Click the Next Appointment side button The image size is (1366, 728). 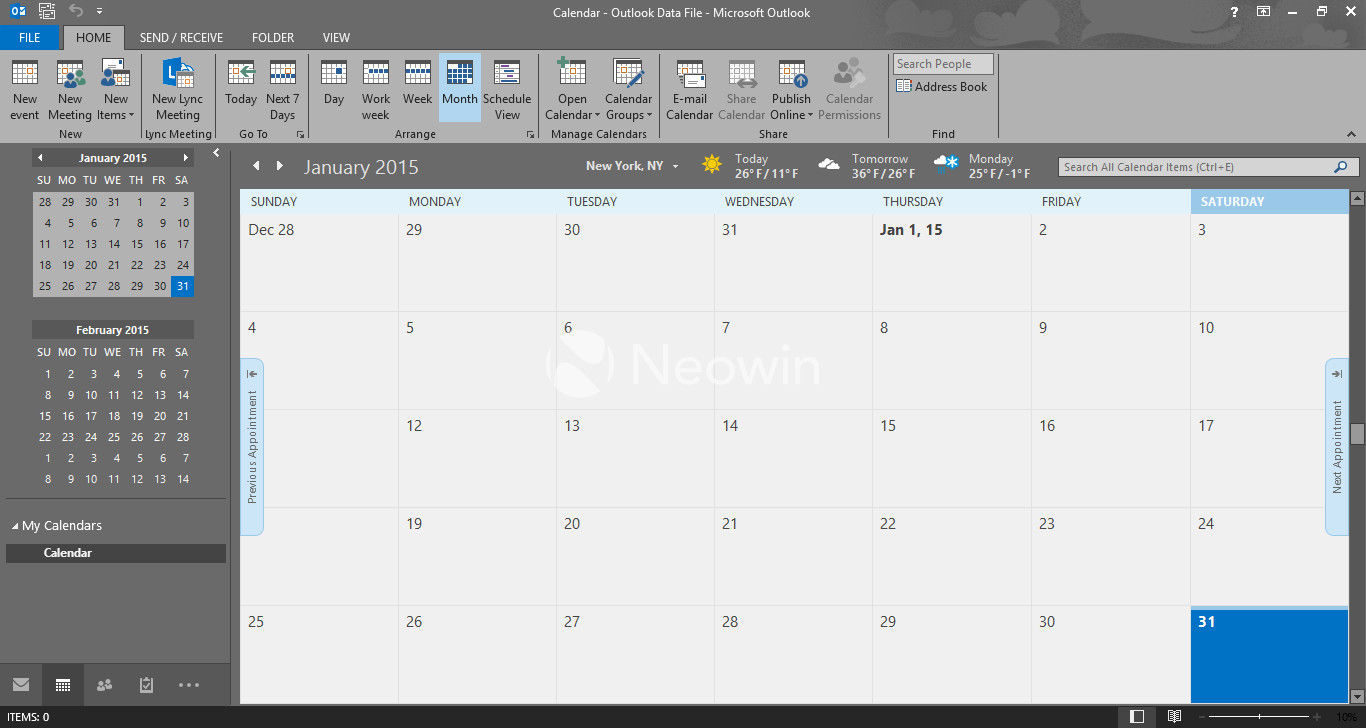1337,446
